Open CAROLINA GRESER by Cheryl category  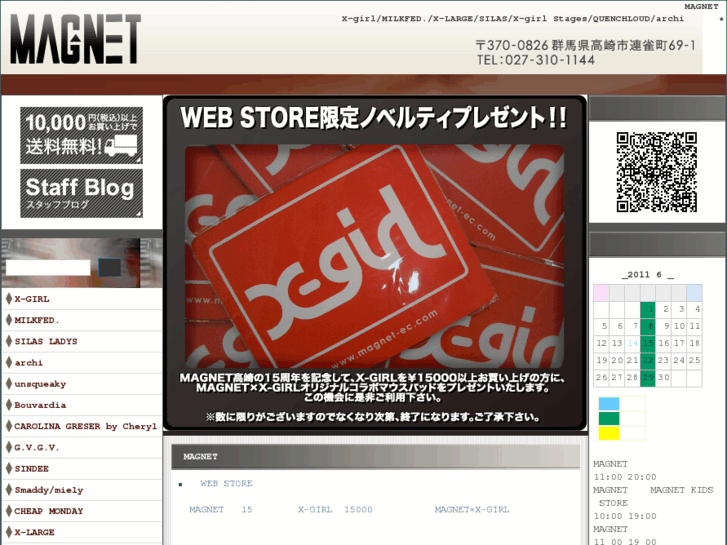tap(86, 426)
